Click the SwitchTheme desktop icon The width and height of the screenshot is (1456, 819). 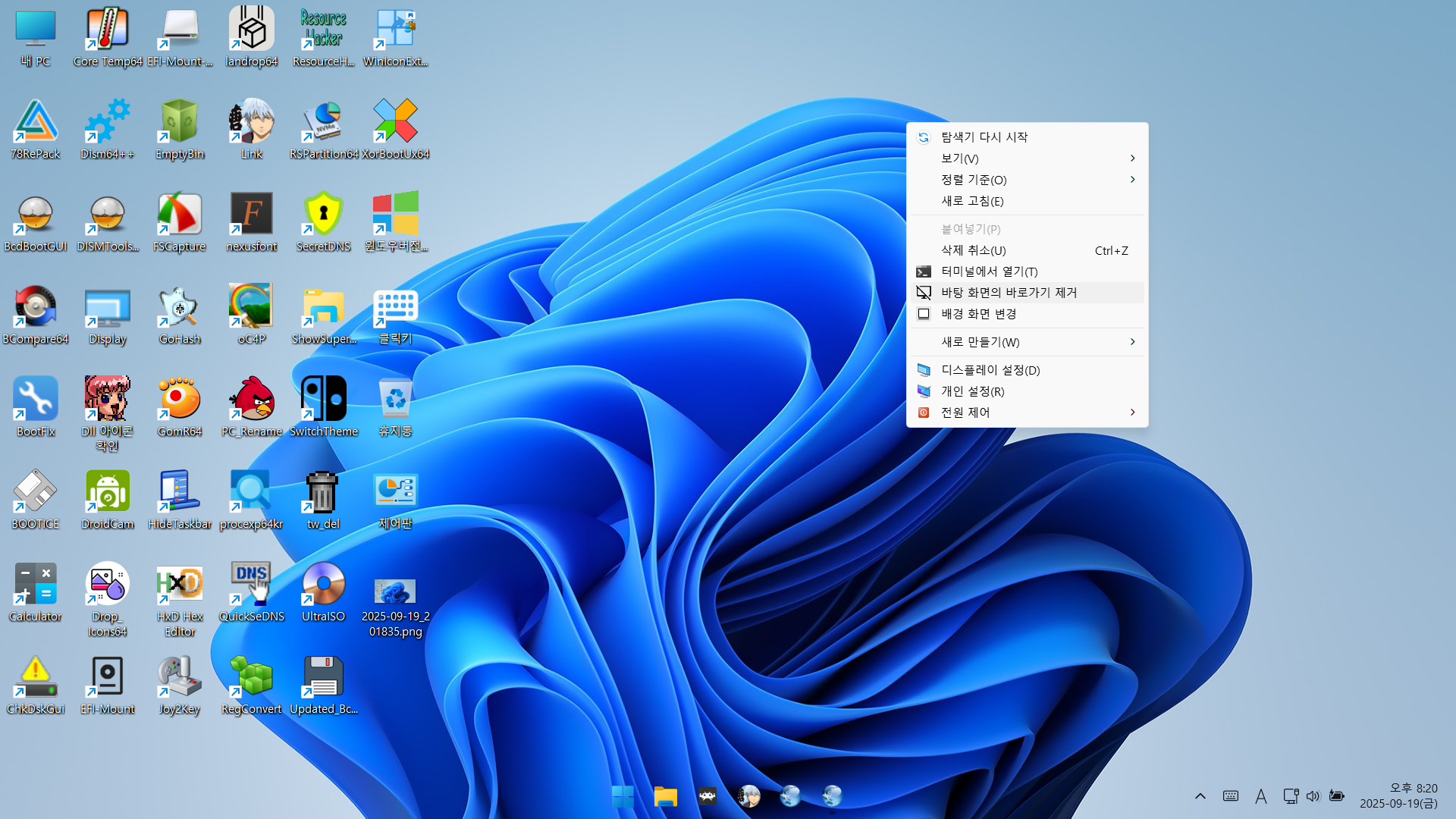click(323, 400)
